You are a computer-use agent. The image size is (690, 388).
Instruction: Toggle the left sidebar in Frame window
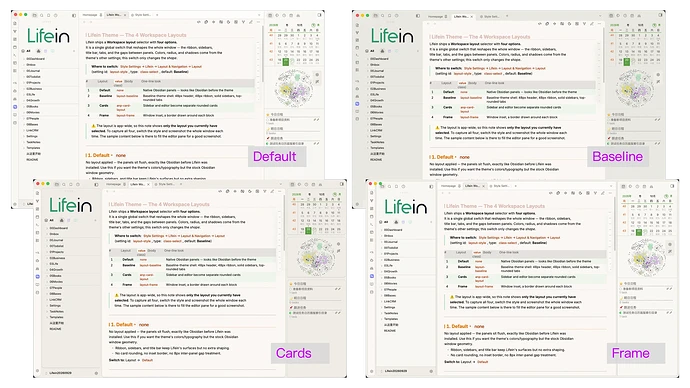pos(431,186)
